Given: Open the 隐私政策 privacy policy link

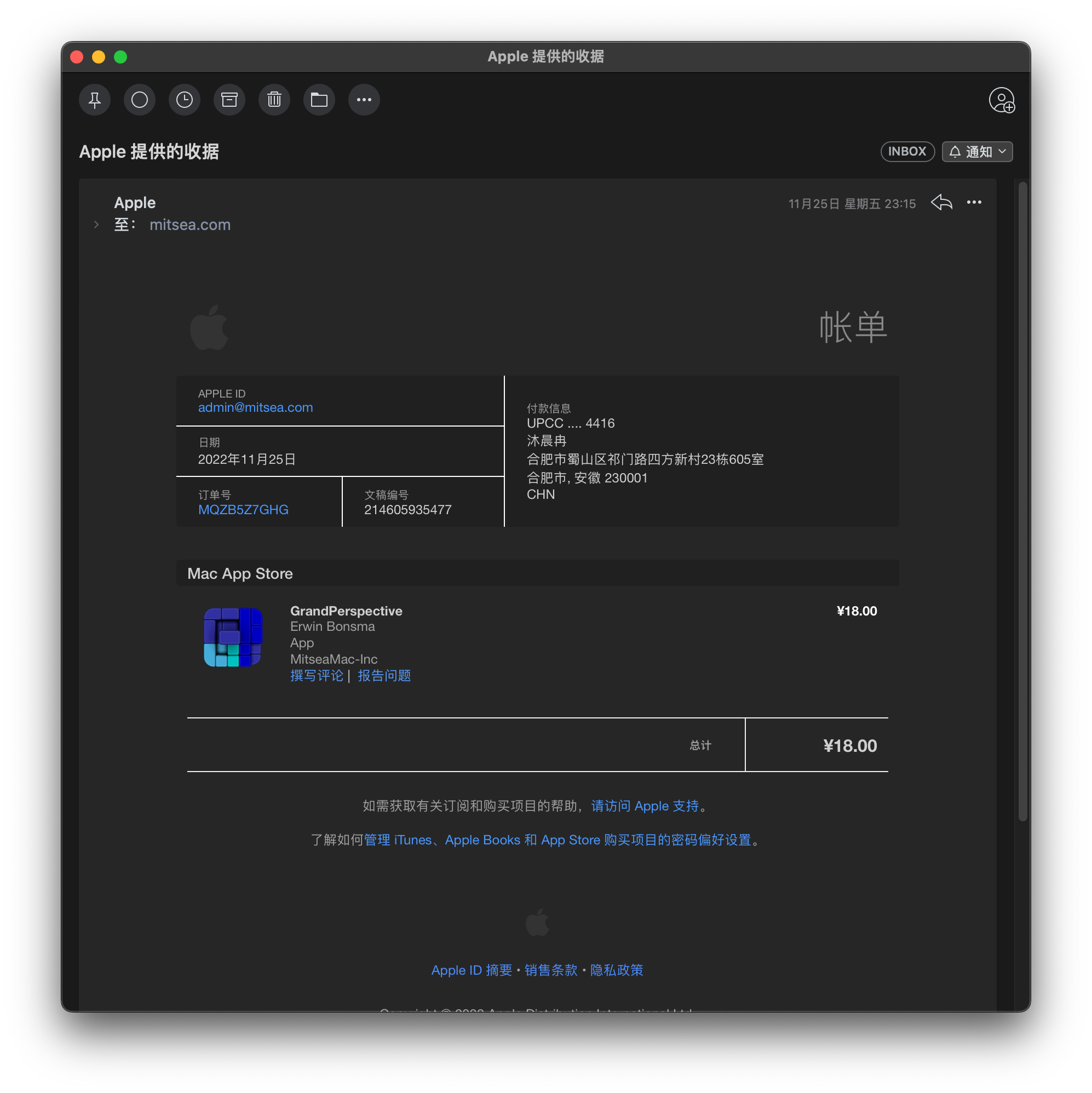Looking at the screenshot, I should (x=616, y=970).
